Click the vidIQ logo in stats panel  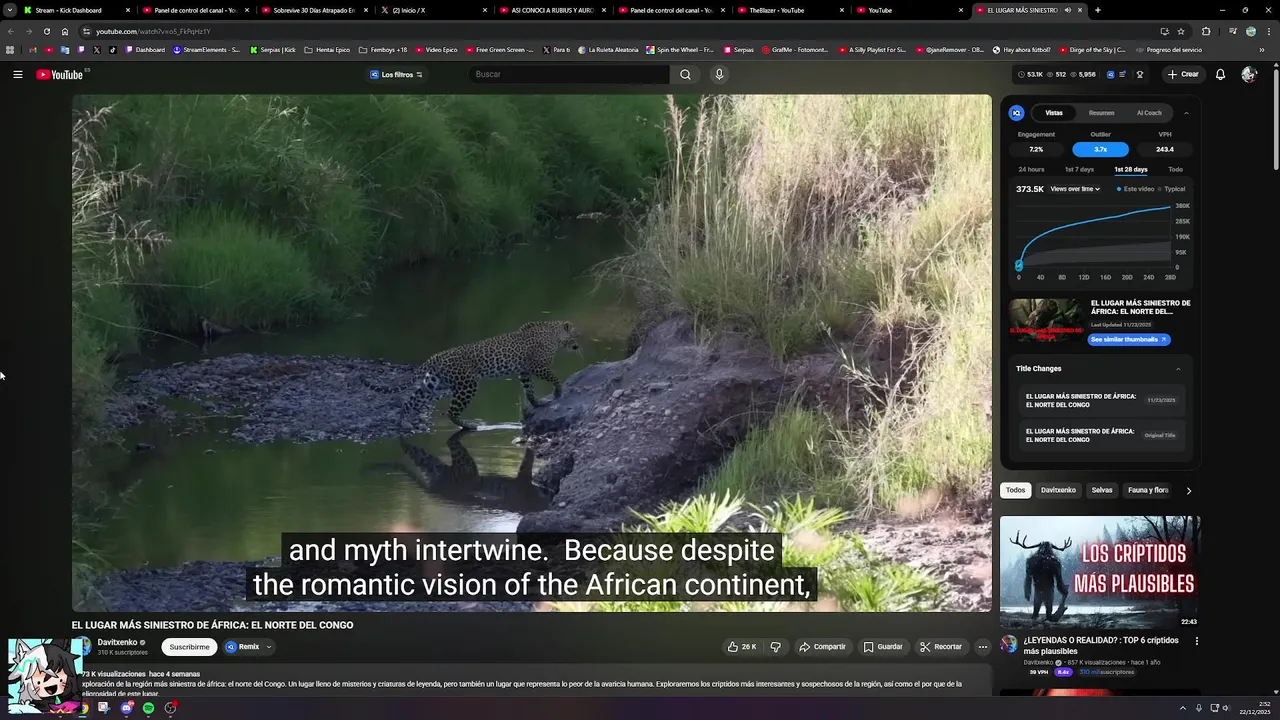tap(1016, 113)
